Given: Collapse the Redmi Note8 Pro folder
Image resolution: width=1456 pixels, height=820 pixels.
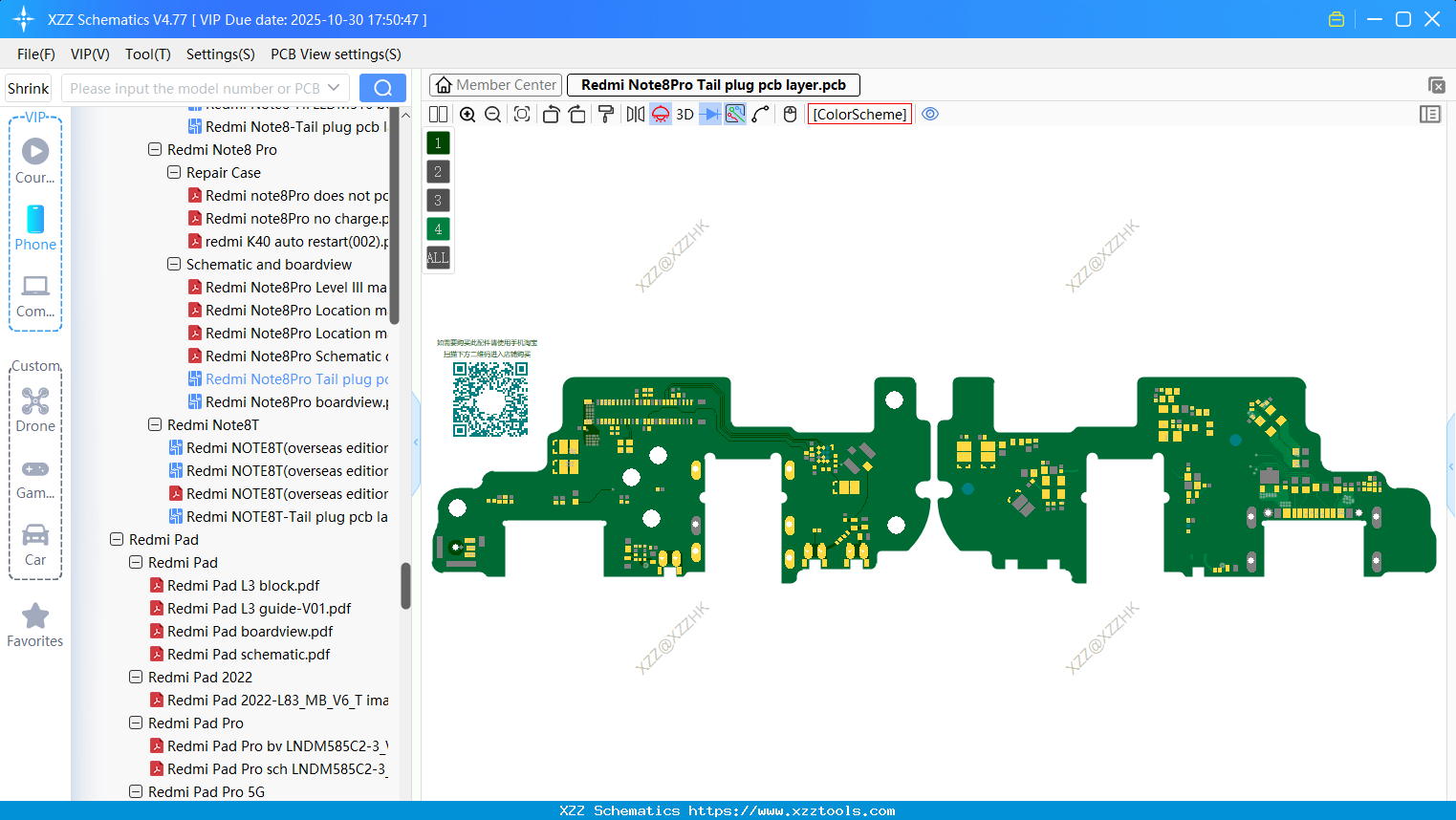Looking at the screenshot, I should pos(155,150).
